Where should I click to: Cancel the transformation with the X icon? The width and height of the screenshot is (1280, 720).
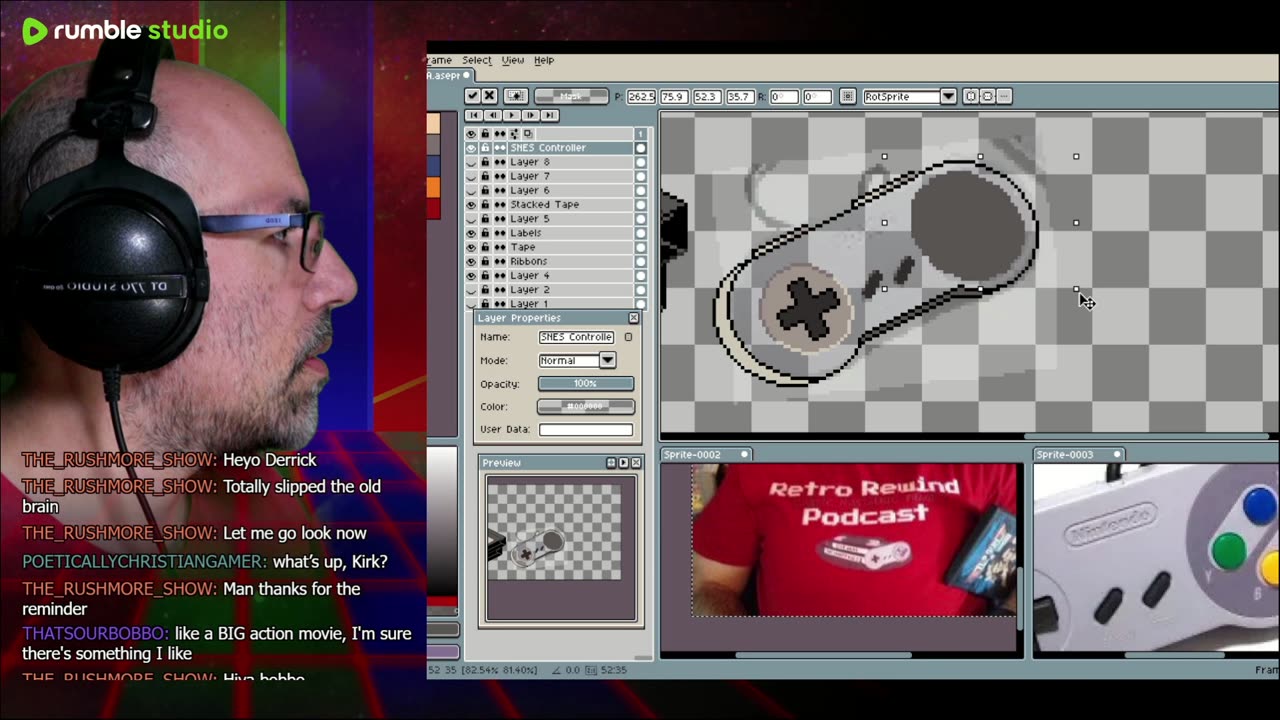click(x=489, y=96)
